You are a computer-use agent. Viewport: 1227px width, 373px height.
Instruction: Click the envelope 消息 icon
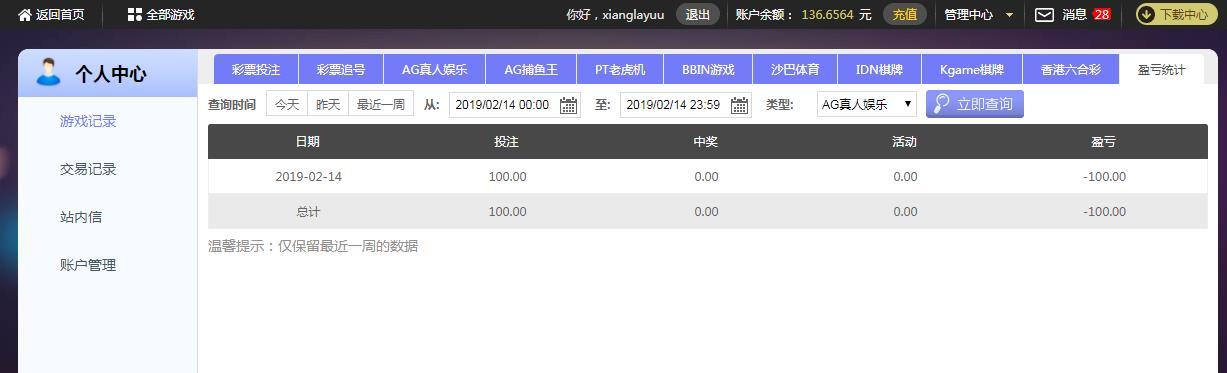click(1044, 15)
